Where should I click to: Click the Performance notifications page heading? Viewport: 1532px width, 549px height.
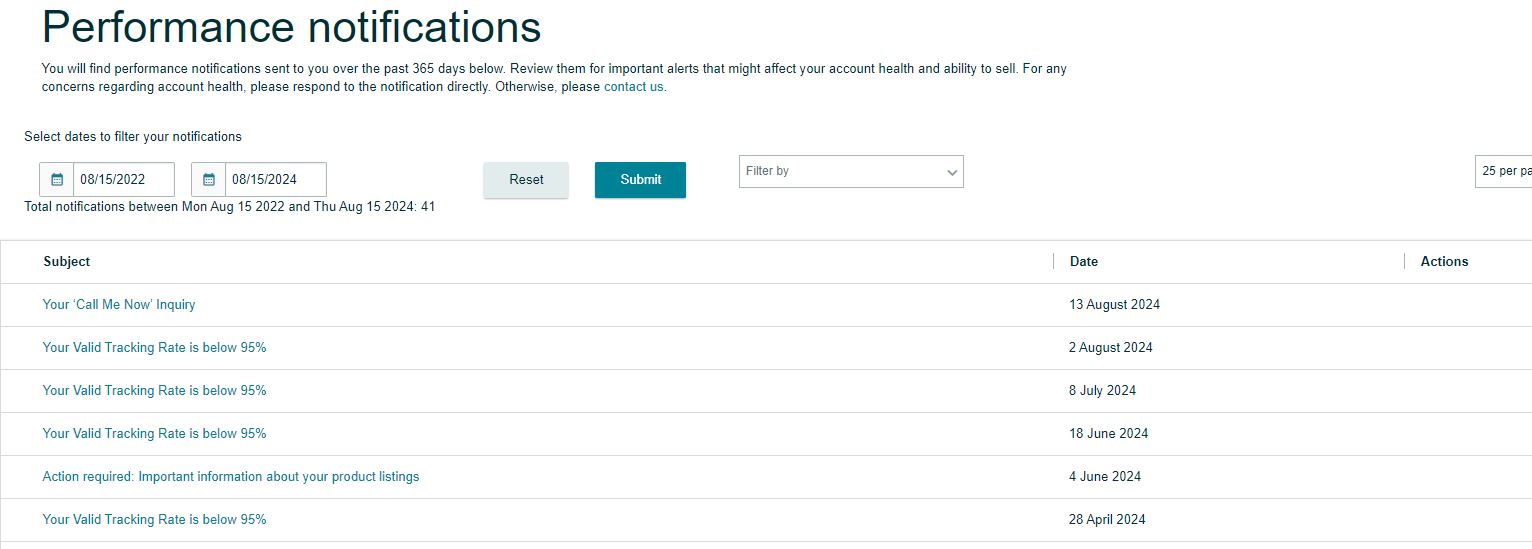click(x=292, y=26)
